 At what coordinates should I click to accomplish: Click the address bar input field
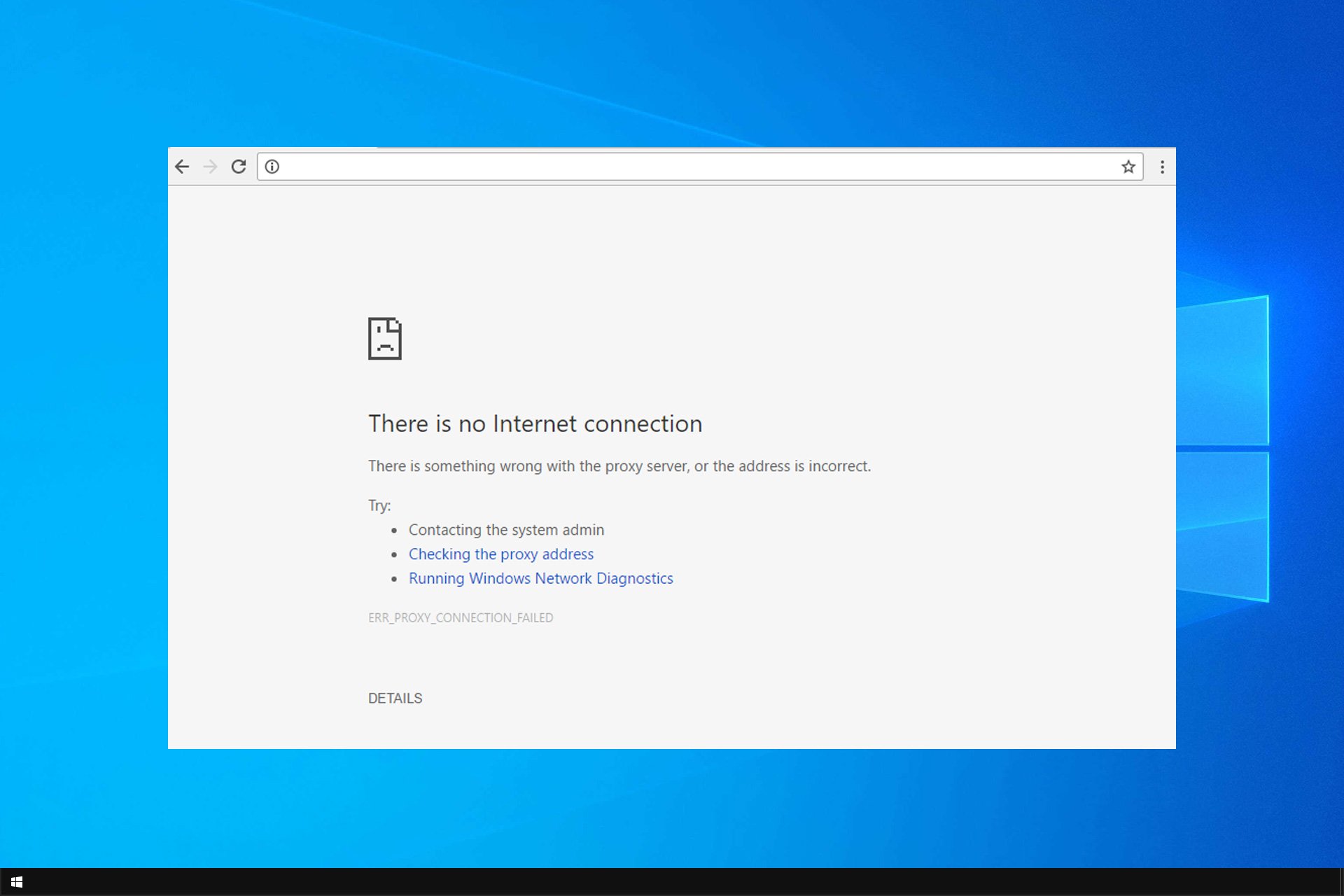[x=694, y=166]
